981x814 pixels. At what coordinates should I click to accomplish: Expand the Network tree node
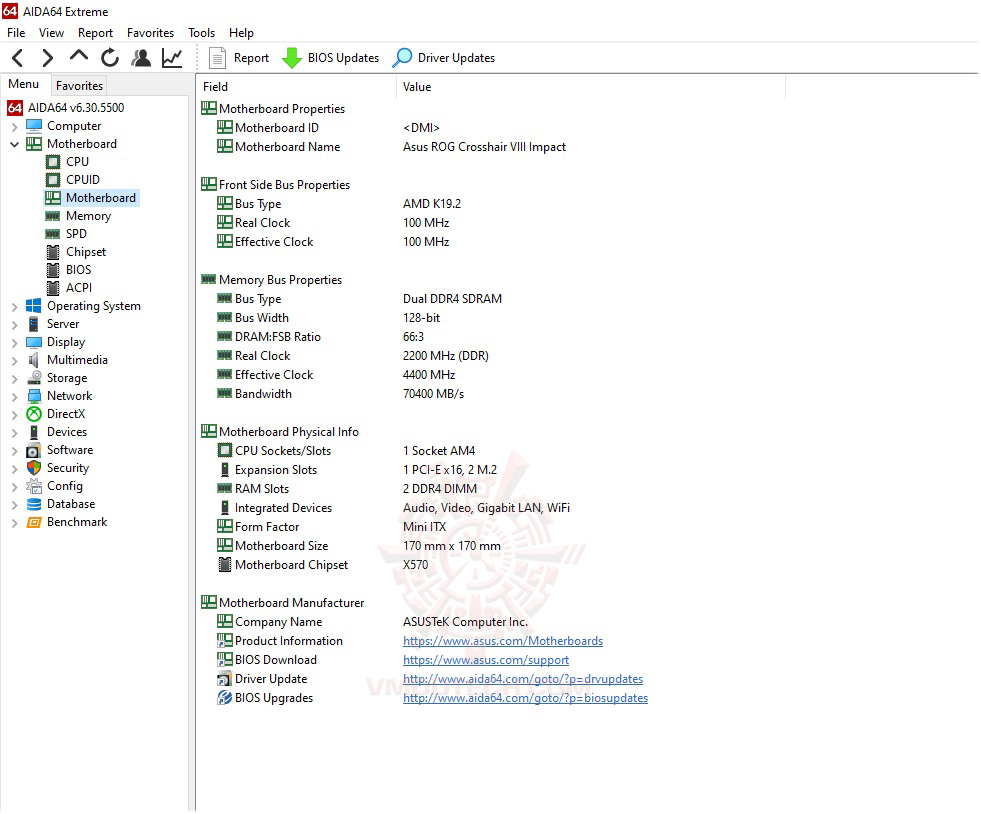[x=14, y=397]
